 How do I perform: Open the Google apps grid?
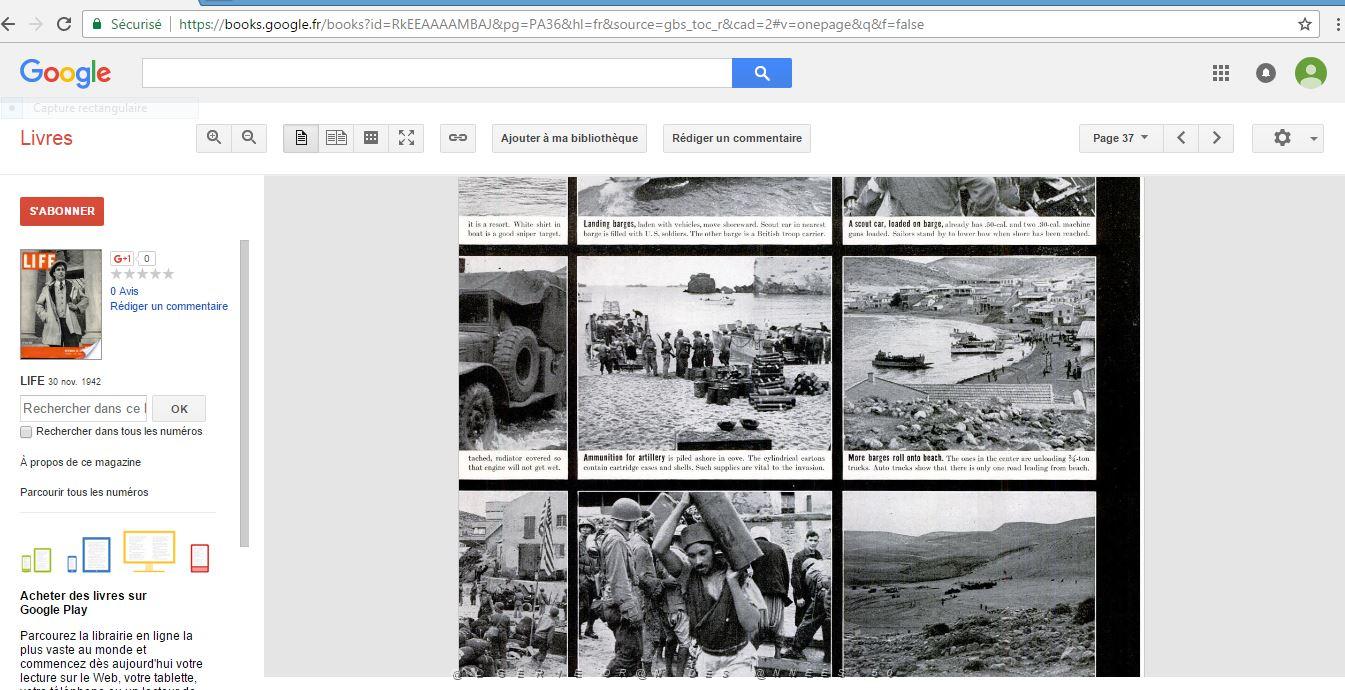pyautogui.click(x=1220, y=73)
